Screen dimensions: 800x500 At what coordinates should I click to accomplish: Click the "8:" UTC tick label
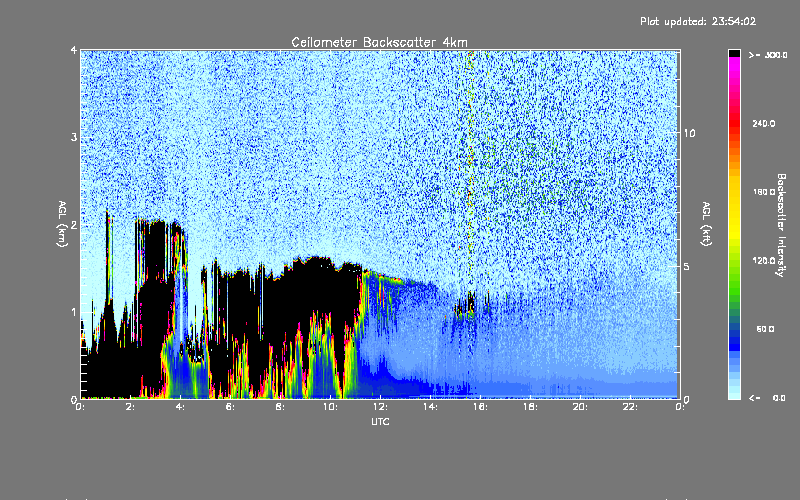tap(280, 407)
